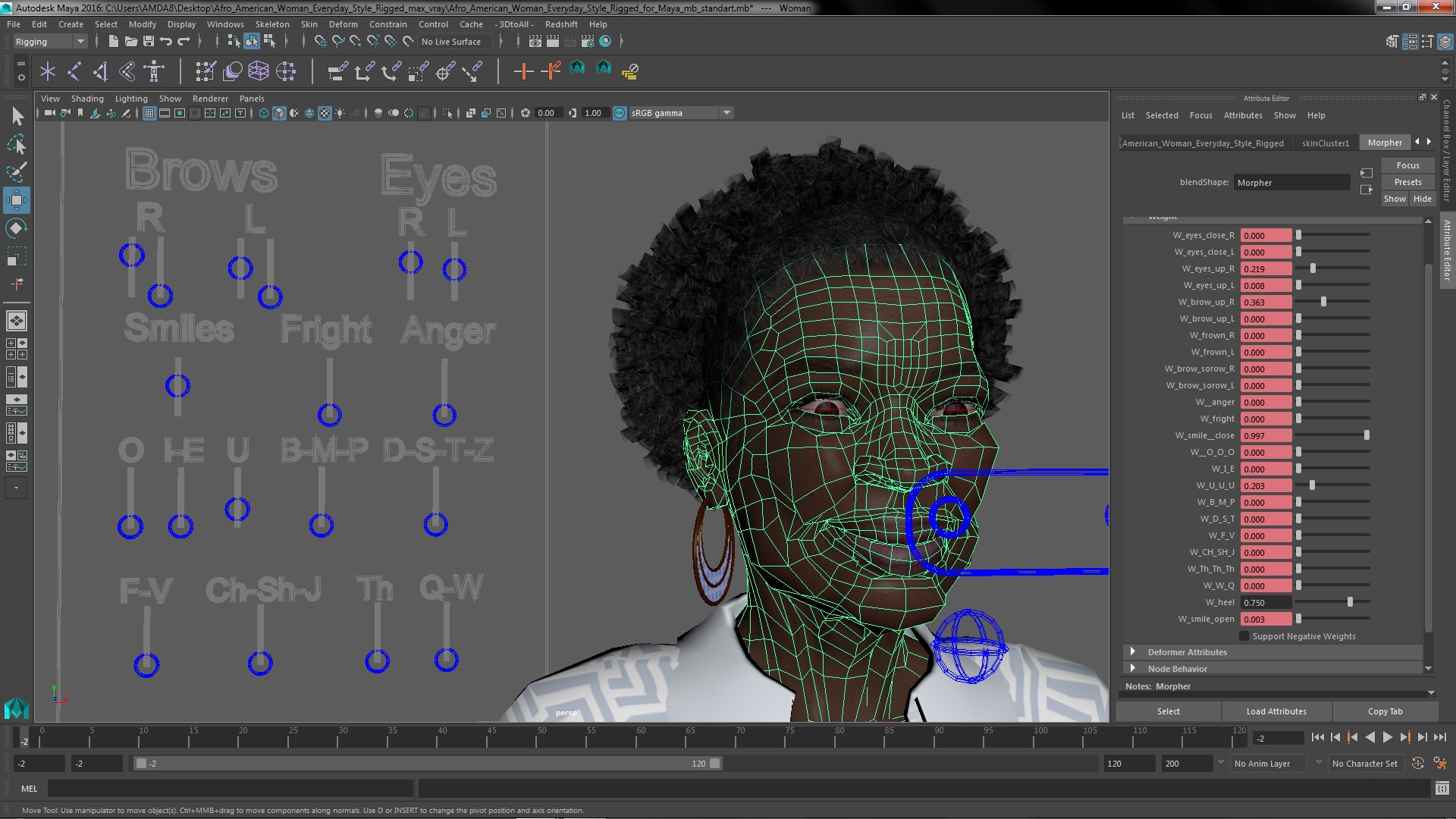Image resolution: width=1456 pixels, height=819 pixels.
Task: Toggle auto keyframe icon
Action: coord(1418,764)
